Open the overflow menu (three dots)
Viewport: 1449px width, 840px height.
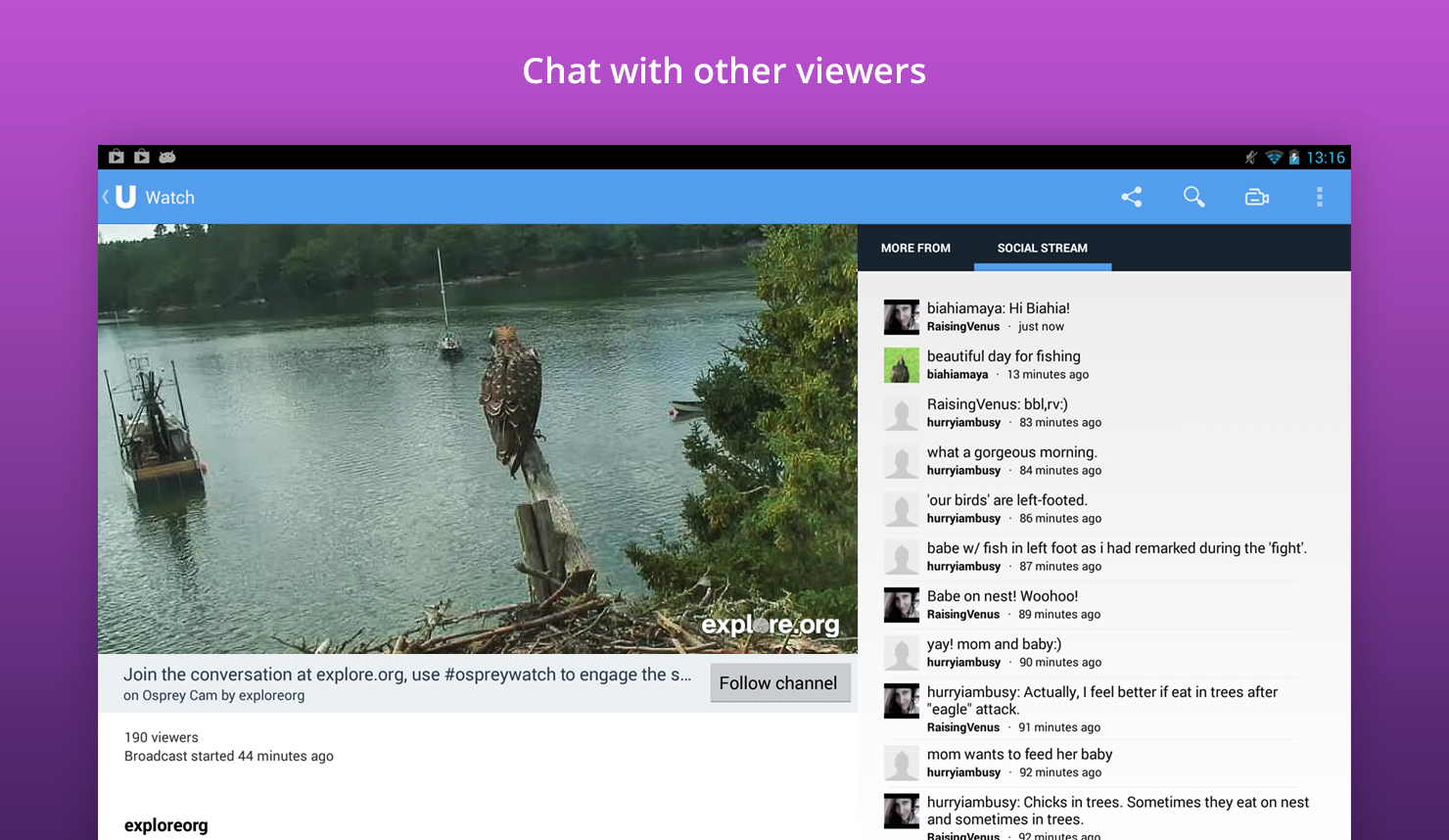point(1319,197)
